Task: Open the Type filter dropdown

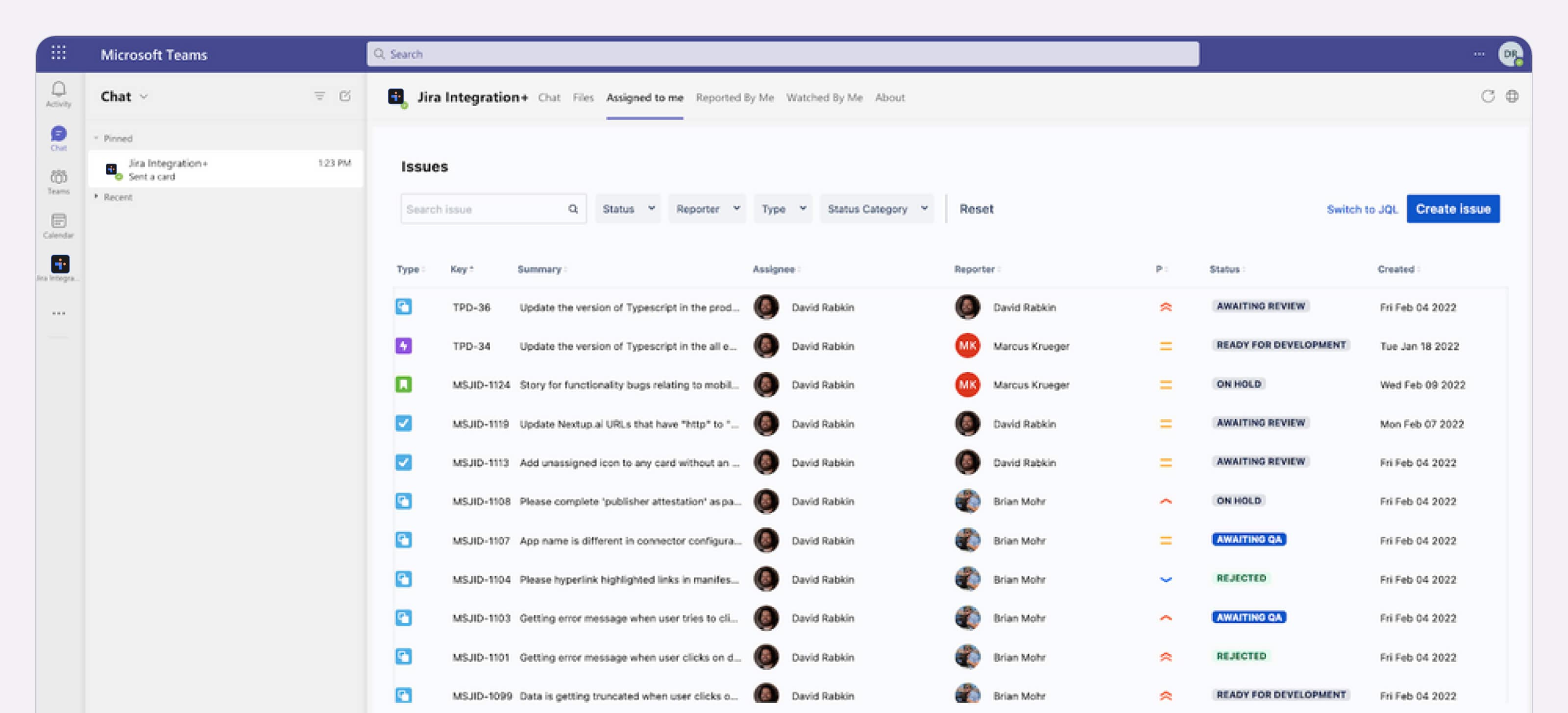Action: (x=783, y=209)
